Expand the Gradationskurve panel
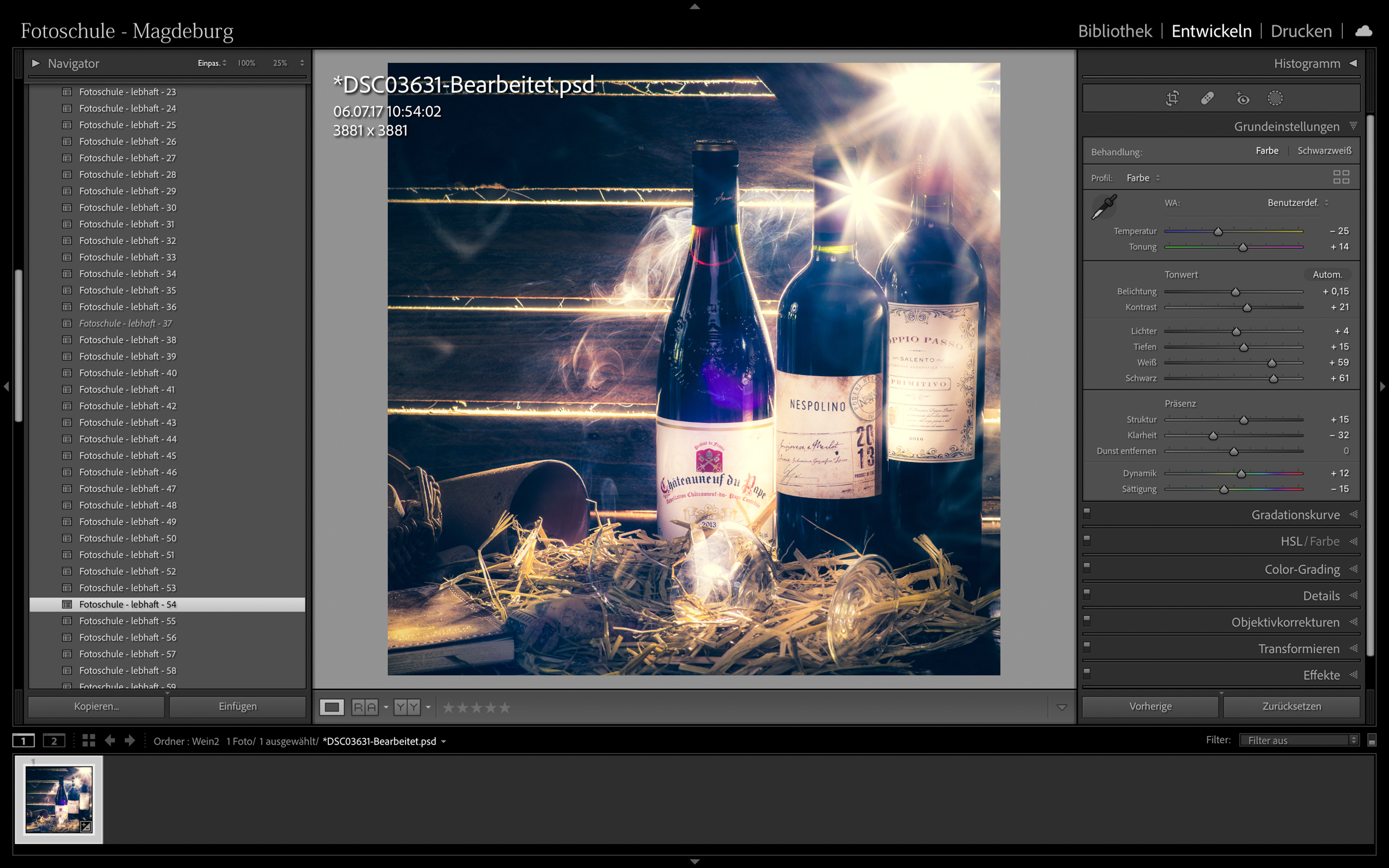The height and width of the screenshot is (868, 1389). [x=1353, y=514]
